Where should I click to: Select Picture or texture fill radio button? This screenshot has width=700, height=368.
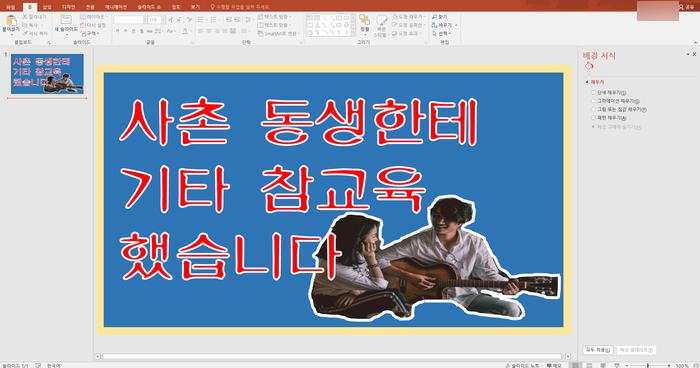pos(593,109)
